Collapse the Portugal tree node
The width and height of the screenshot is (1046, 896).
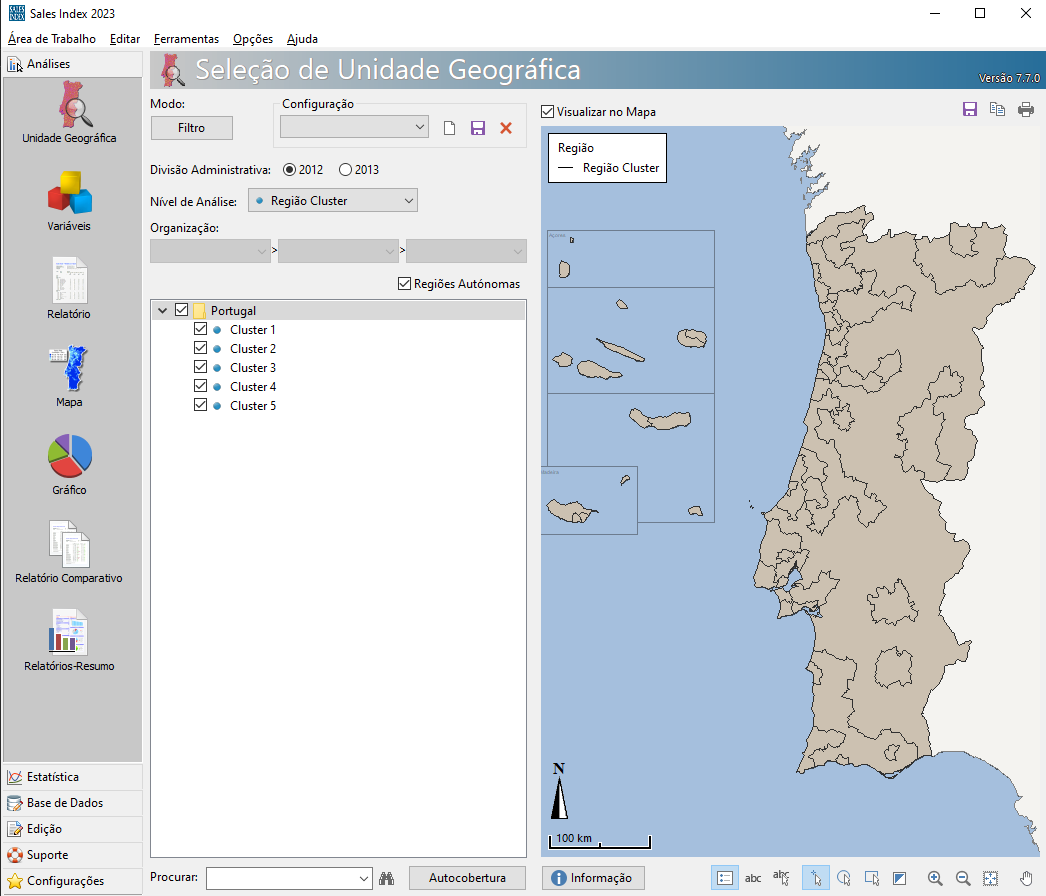(162, 311)
